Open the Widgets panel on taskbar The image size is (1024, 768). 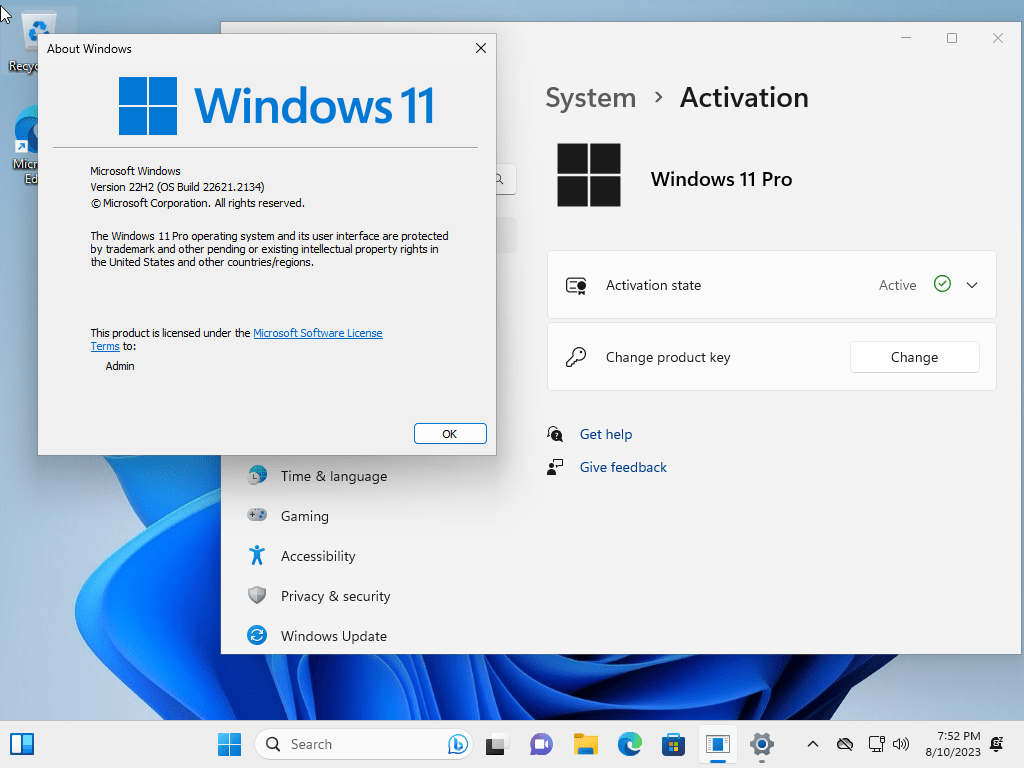[x=22, y=744]
